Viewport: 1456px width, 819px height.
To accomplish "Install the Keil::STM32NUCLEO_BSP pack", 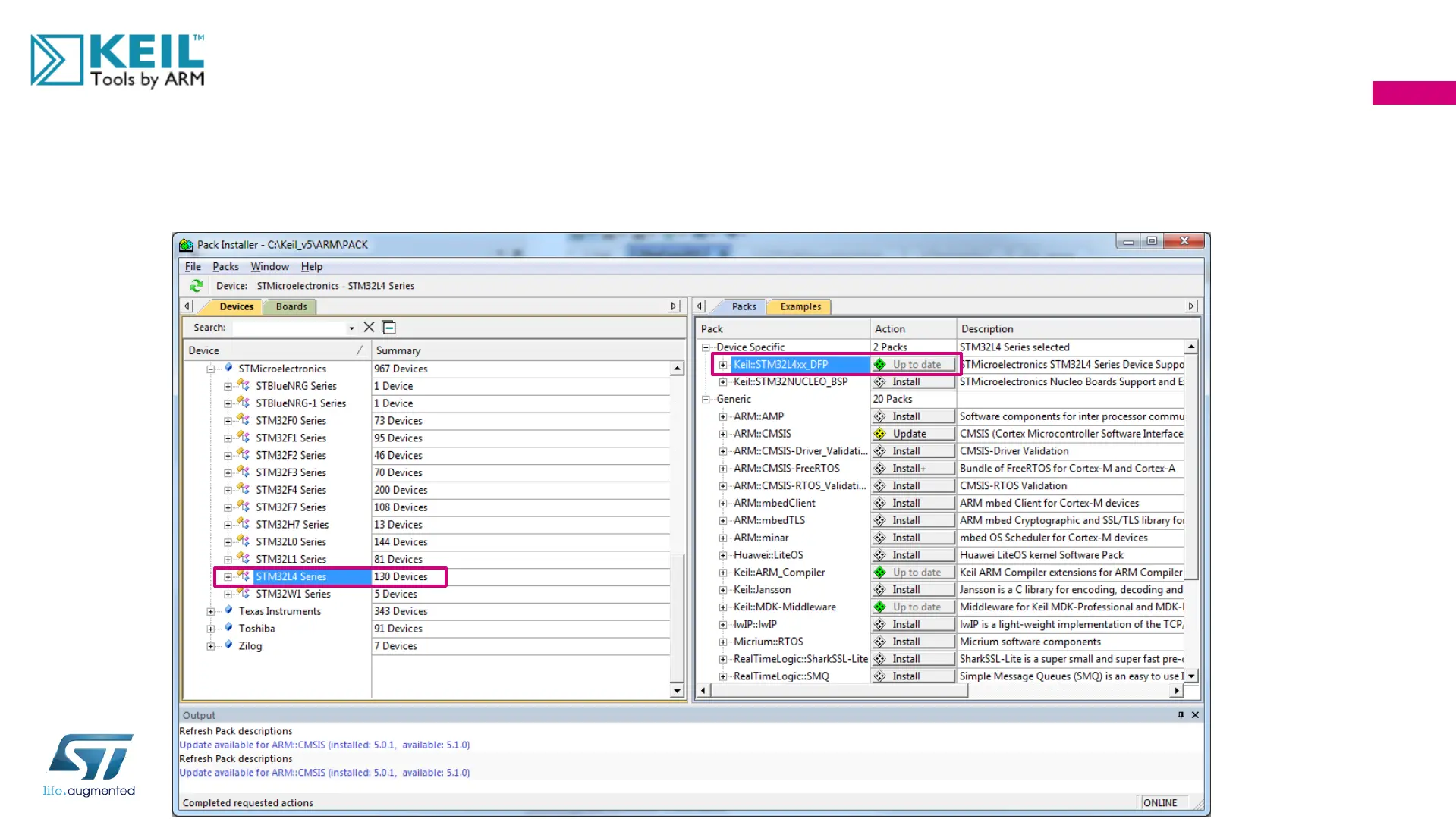I will click(913, 382).
